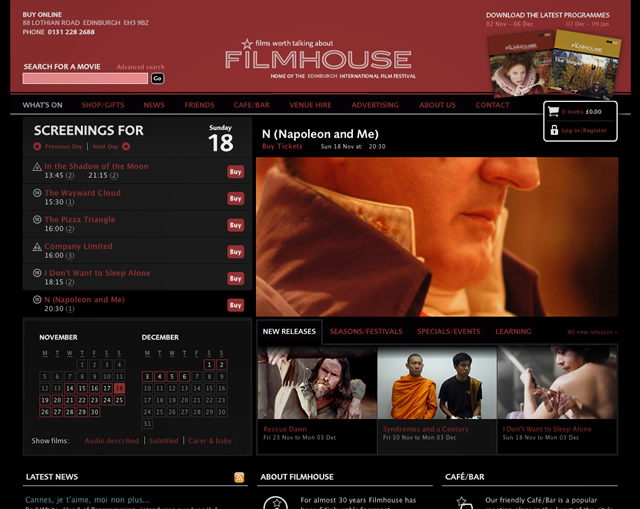Viewport: 640px width, 509px height.
Task: Open The Pizza Triangle film title
Action: coord(80,220)
